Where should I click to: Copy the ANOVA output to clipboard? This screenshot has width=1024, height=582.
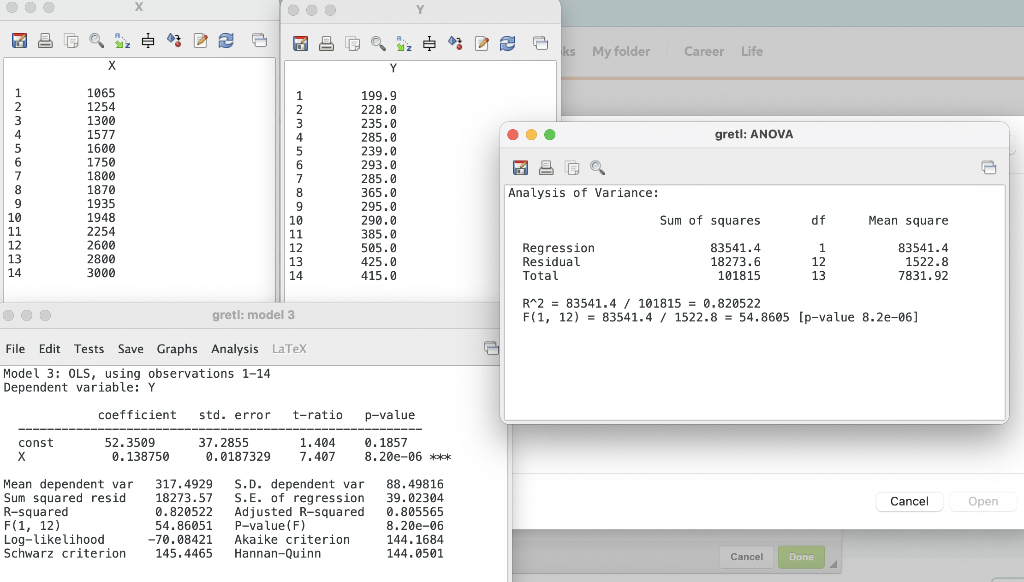point(571,167)
